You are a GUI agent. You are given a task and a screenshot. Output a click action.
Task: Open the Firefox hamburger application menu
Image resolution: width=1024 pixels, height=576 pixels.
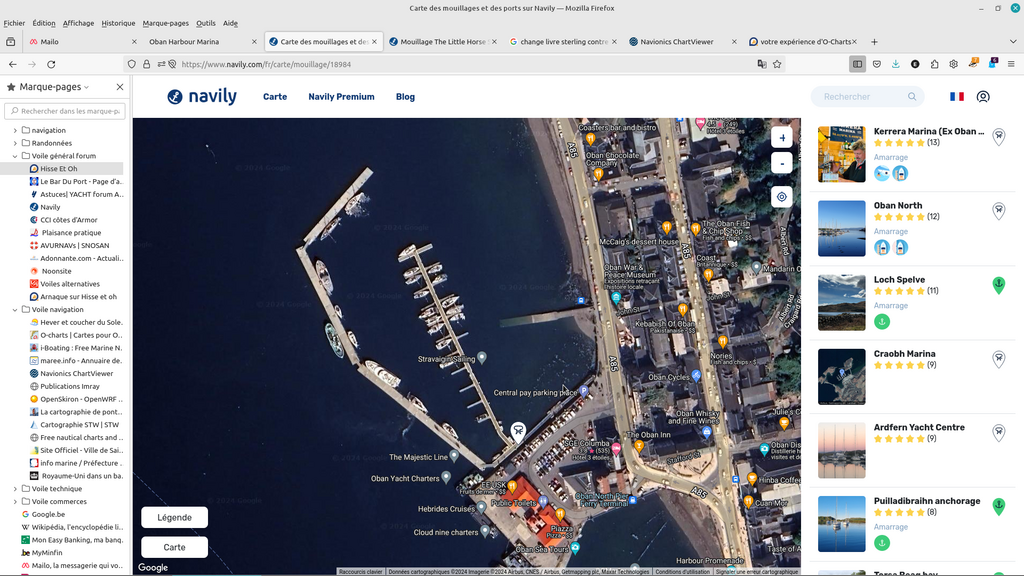1011,64
